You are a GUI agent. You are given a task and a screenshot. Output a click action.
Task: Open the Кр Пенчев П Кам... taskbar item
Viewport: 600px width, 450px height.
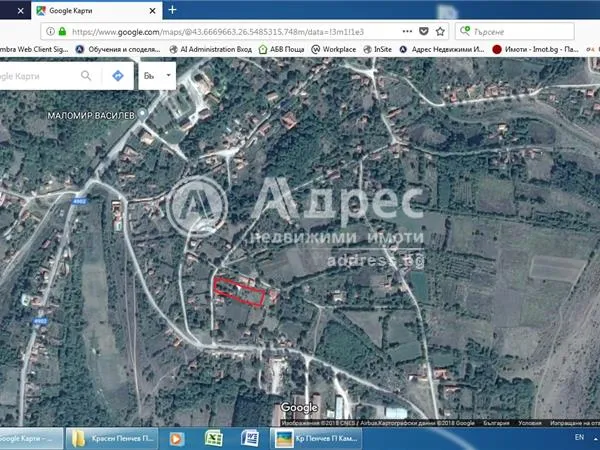[316, 439]
